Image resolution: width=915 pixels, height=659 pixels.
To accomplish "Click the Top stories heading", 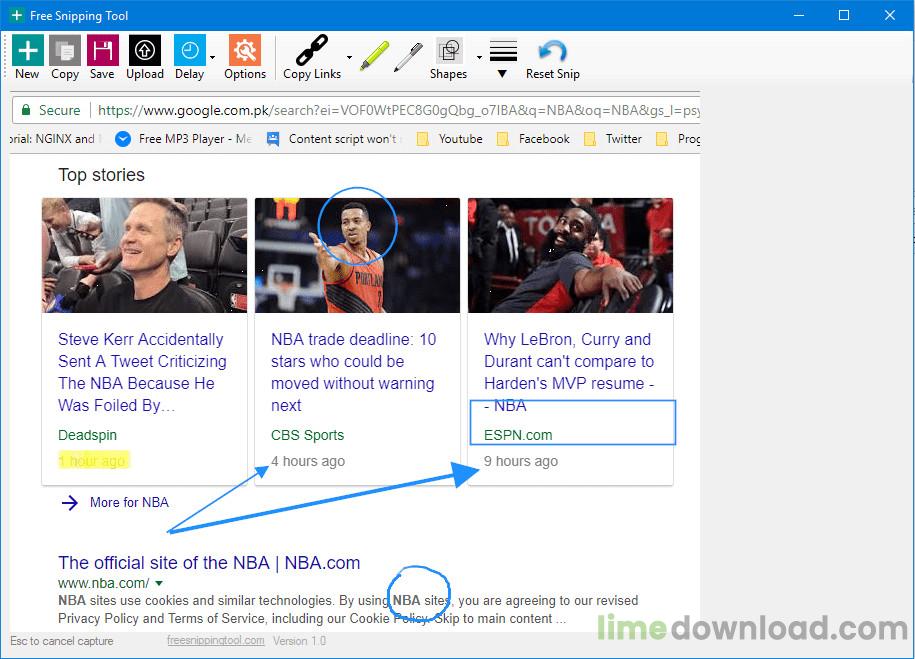I will click(102, 175).
